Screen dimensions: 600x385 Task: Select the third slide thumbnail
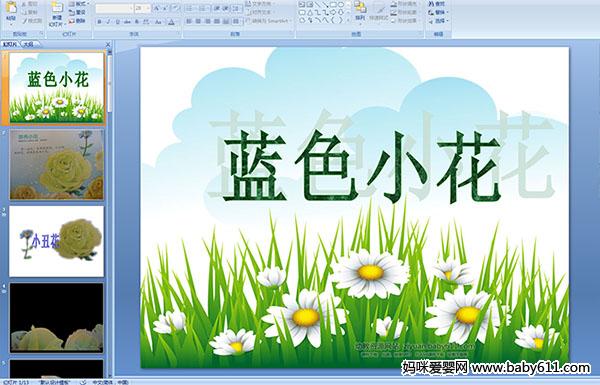point(57,241)
